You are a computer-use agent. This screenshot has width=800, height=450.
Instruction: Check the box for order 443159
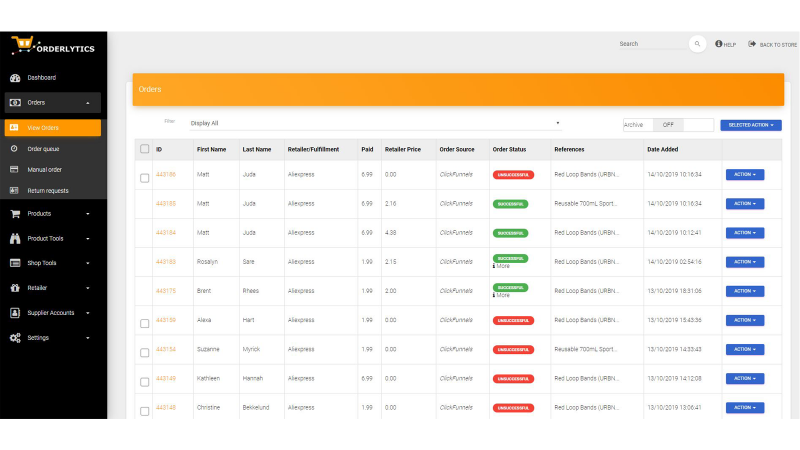tap(144, 323)
